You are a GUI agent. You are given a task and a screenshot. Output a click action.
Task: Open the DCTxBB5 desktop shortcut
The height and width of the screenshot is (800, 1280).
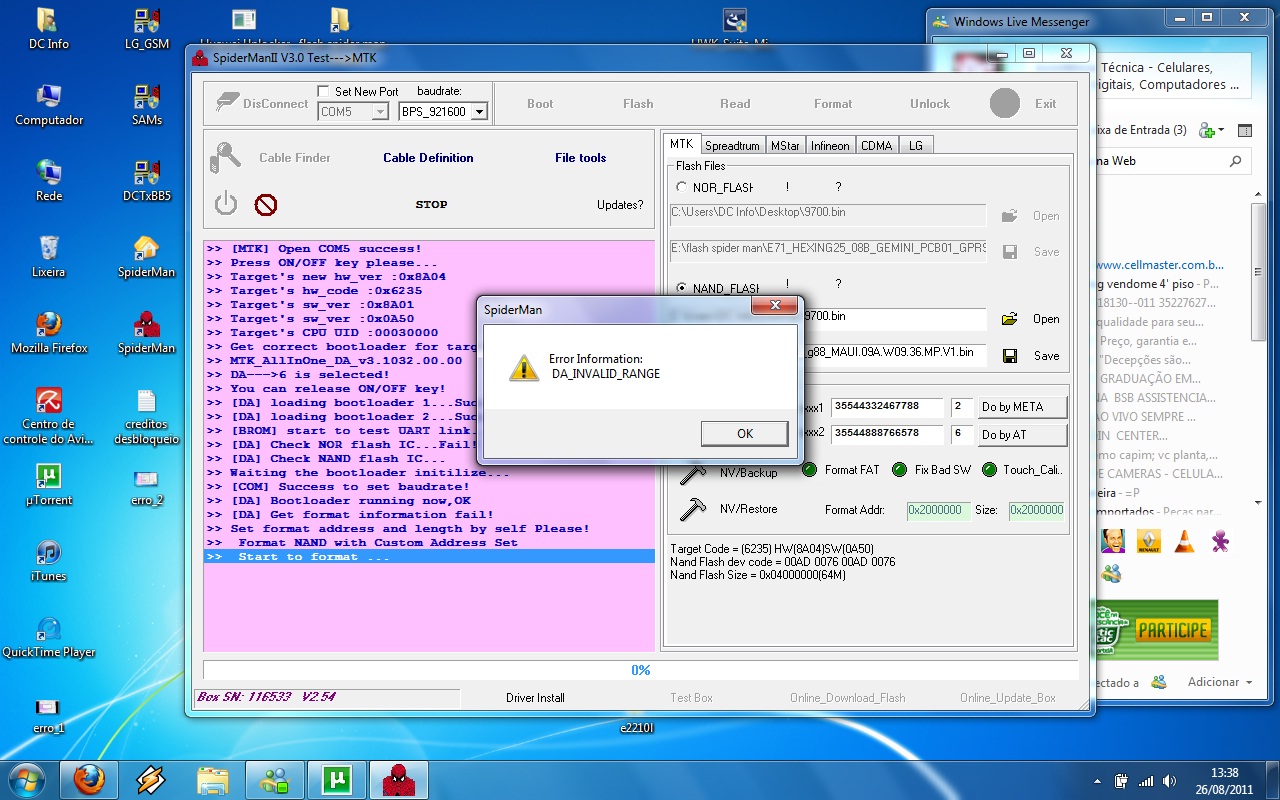[x=147, y=181]
